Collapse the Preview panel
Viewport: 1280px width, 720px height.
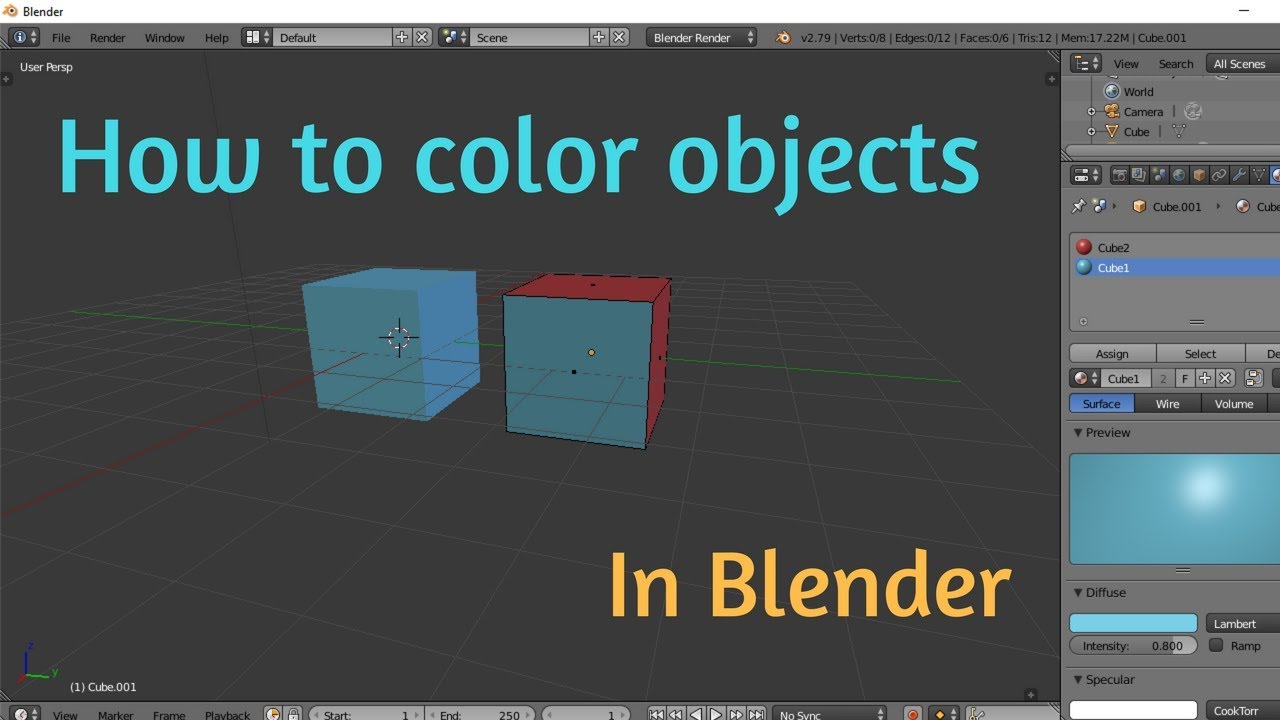click(1078, 432)
